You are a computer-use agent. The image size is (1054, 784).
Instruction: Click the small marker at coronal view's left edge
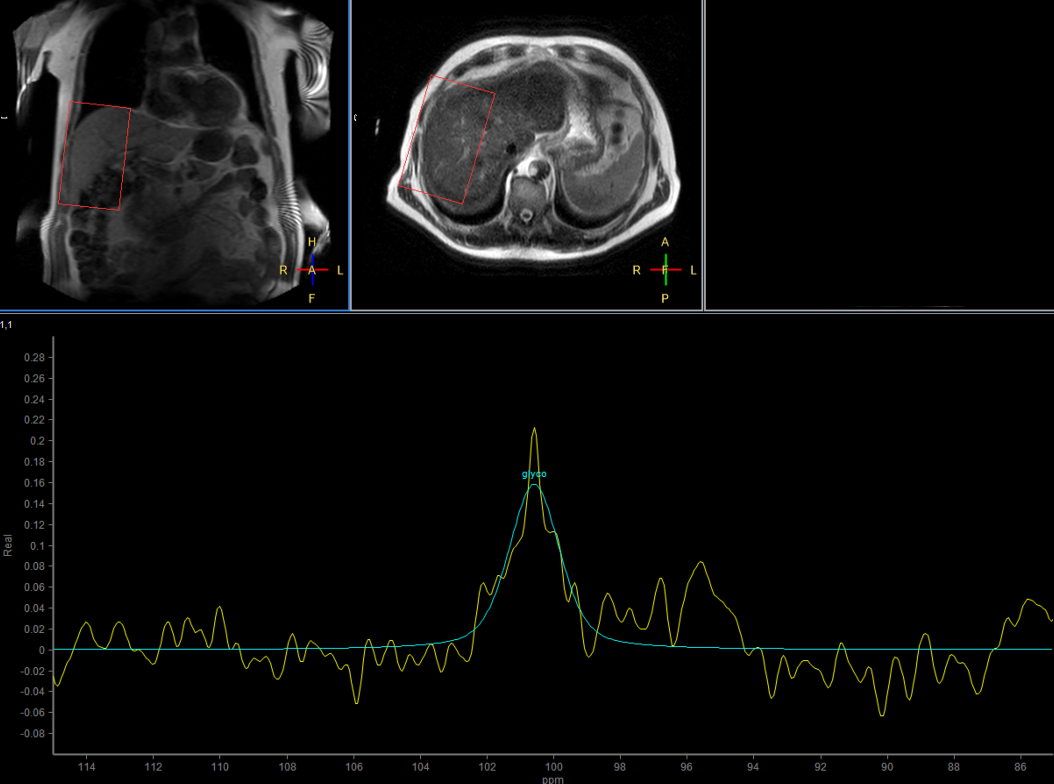4,118
